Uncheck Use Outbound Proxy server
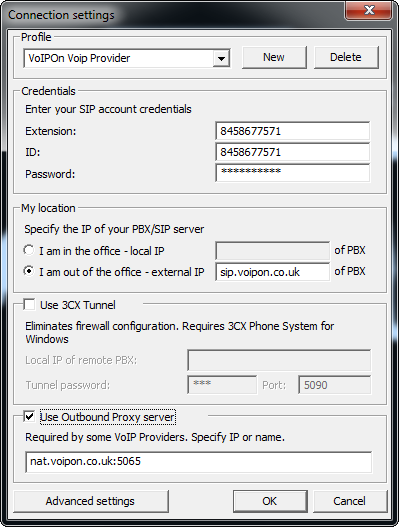The height and width of the screenshot is (527, 399). click(x=29, y=417)
